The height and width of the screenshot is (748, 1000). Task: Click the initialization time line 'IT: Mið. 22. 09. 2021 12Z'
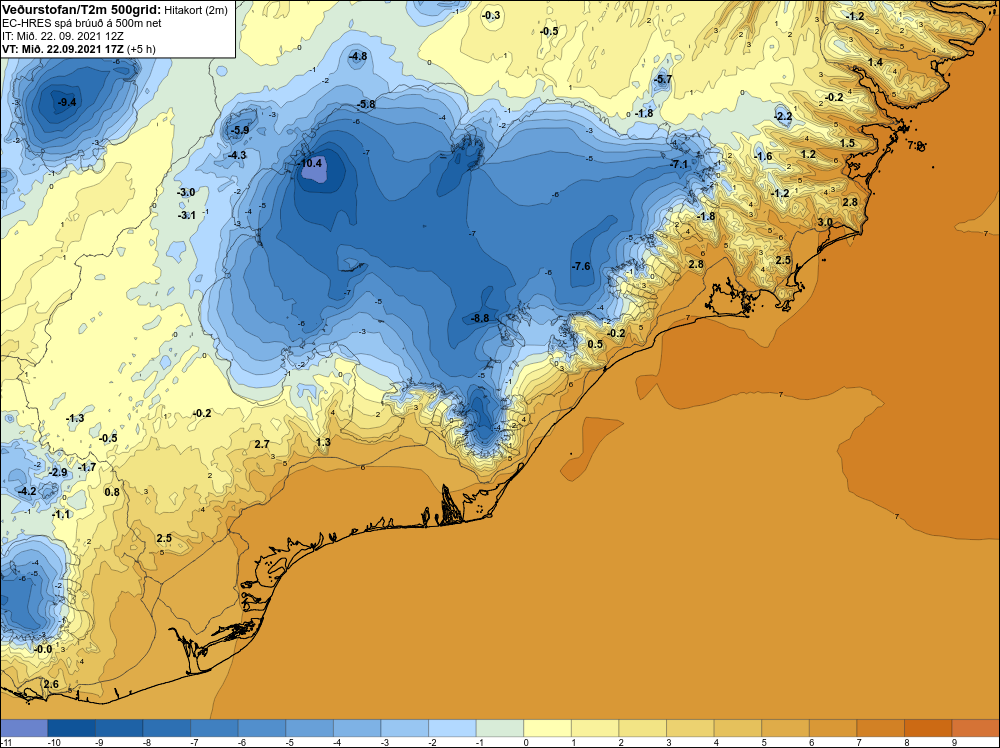point(62,36)
